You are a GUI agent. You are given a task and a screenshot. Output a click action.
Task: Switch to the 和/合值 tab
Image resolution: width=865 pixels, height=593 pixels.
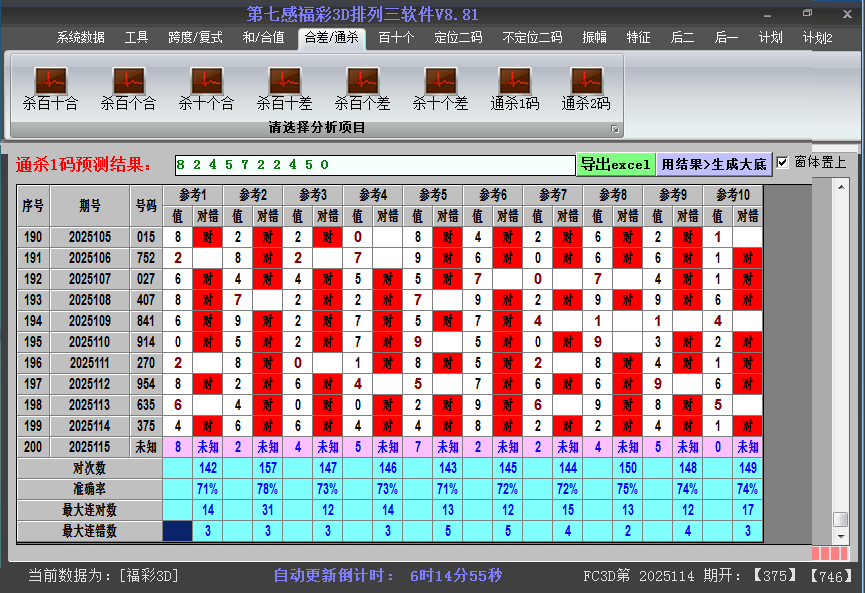point(263,38)
